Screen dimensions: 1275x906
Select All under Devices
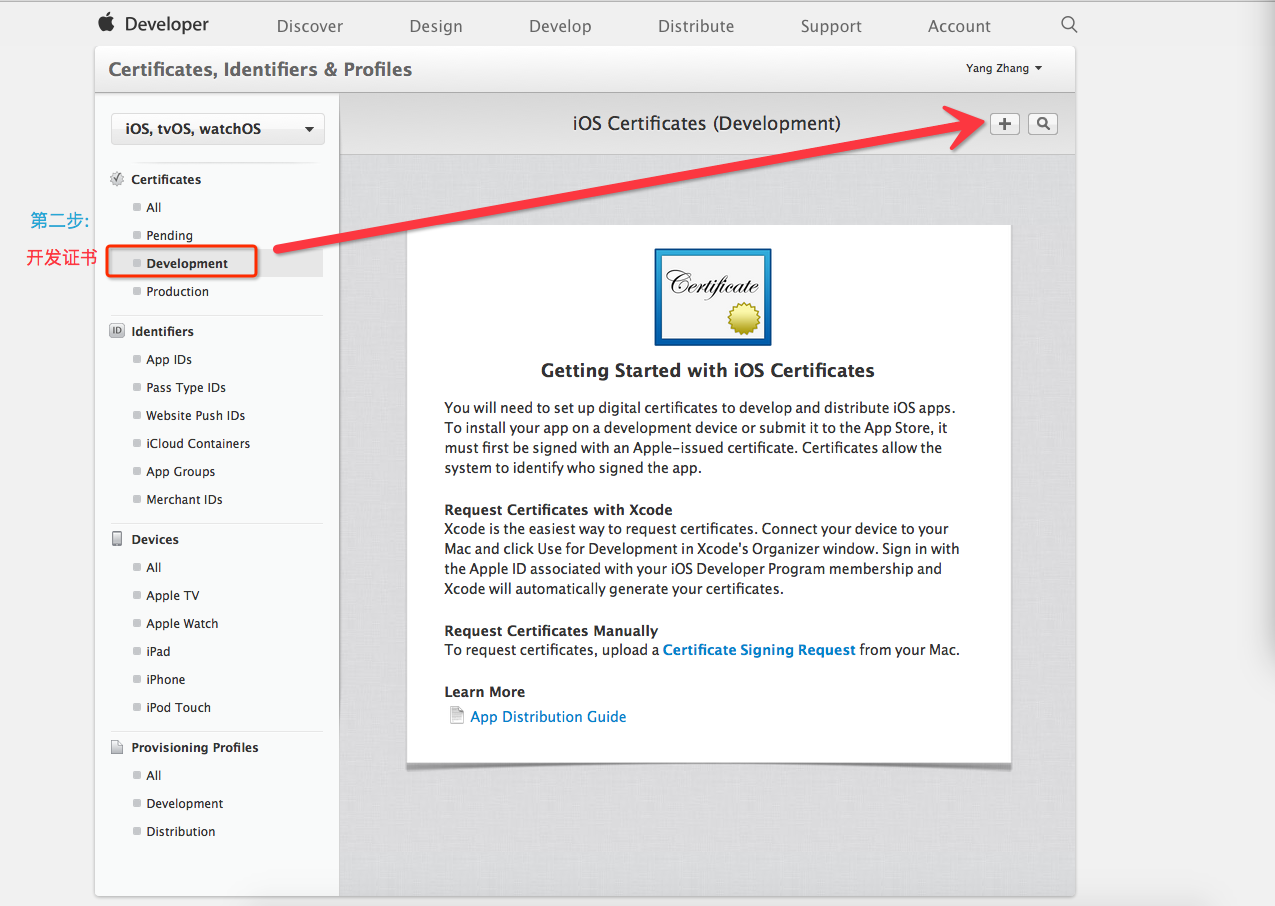click(153, 567)
